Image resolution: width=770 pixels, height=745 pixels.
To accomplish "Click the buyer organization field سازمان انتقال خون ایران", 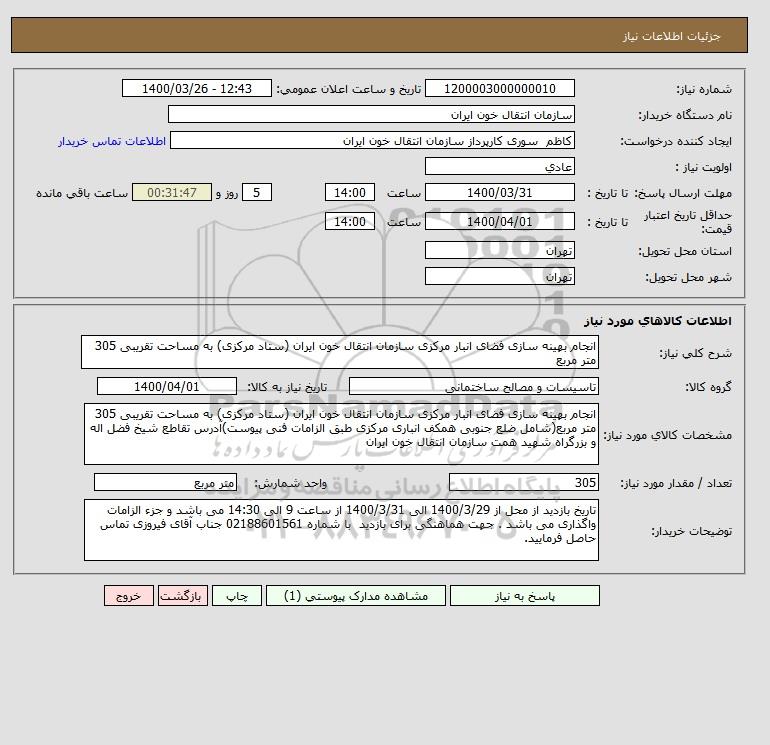I will pyautogui.click(x=371, y=114).
